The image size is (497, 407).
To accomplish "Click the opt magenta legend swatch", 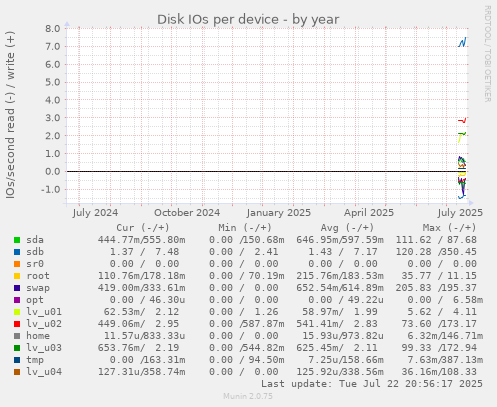I will click(x=17, y=300).
